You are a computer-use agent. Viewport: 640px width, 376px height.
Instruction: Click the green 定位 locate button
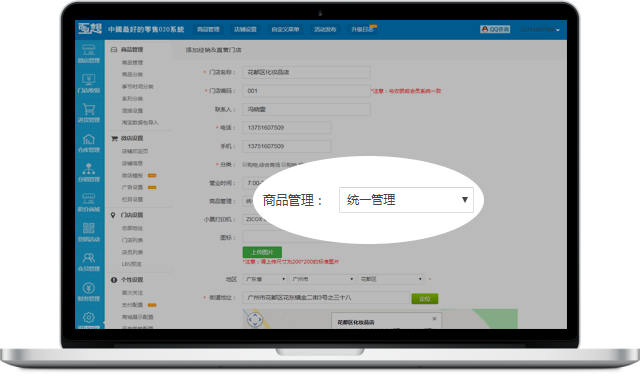[424, 298]
